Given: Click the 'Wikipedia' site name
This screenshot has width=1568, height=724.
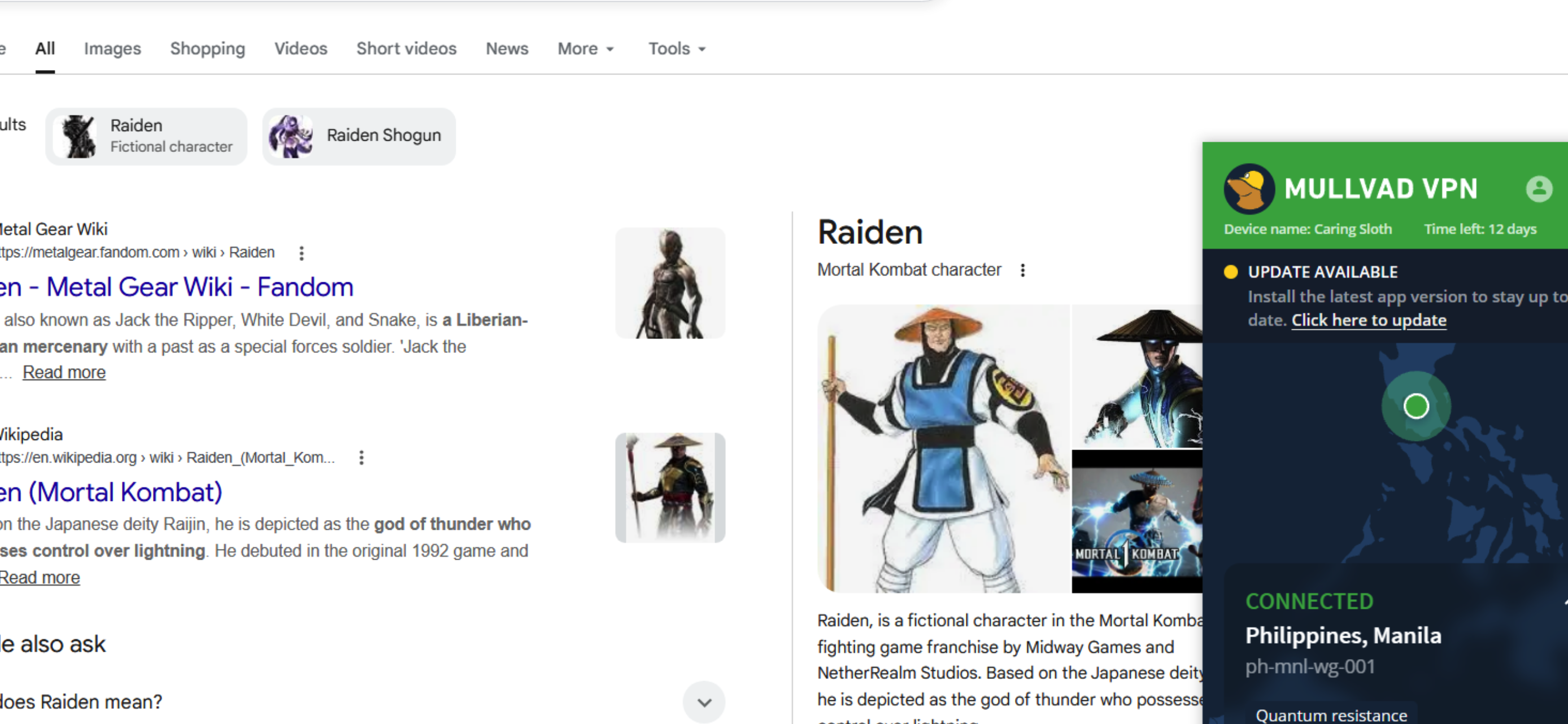Looking at the screenshot, I should 31,434.
